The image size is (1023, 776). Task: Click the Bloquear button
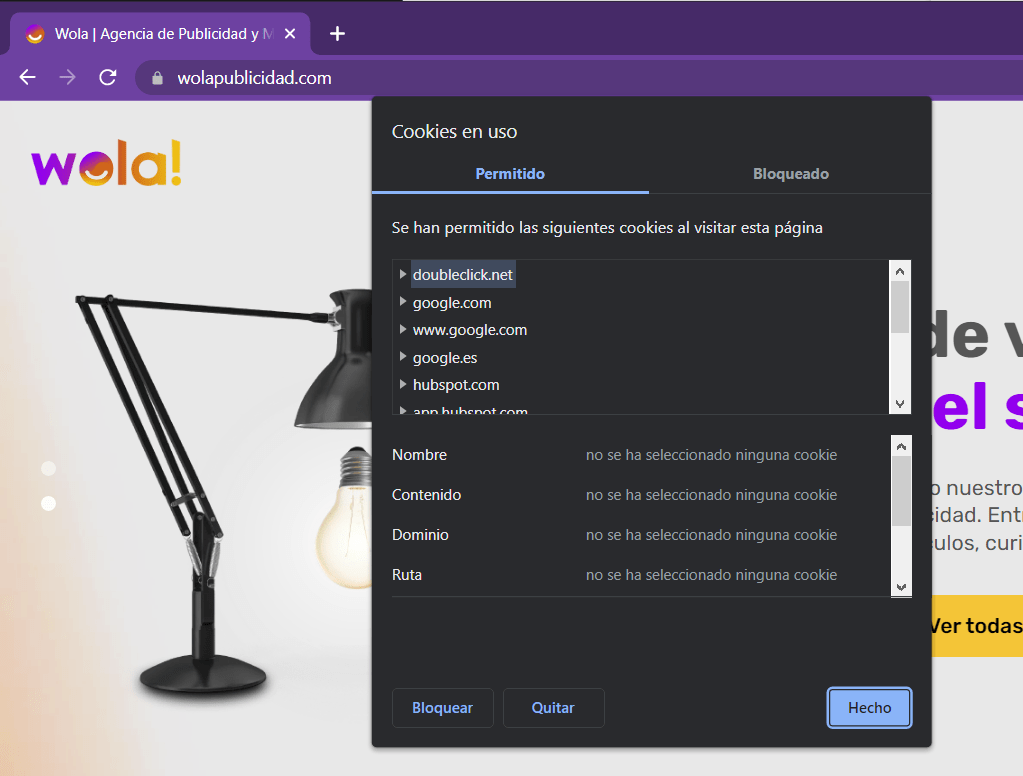442,708
